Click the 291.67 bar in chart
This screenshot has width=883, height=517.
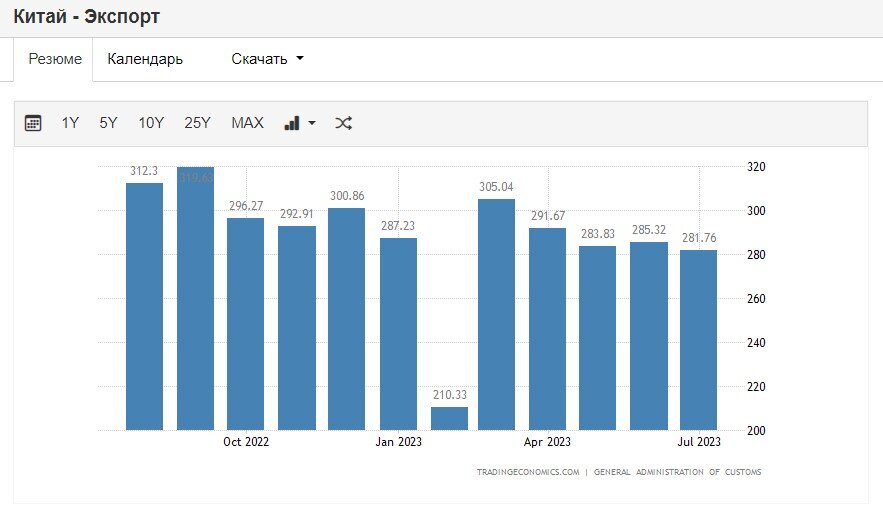point(547,329)
